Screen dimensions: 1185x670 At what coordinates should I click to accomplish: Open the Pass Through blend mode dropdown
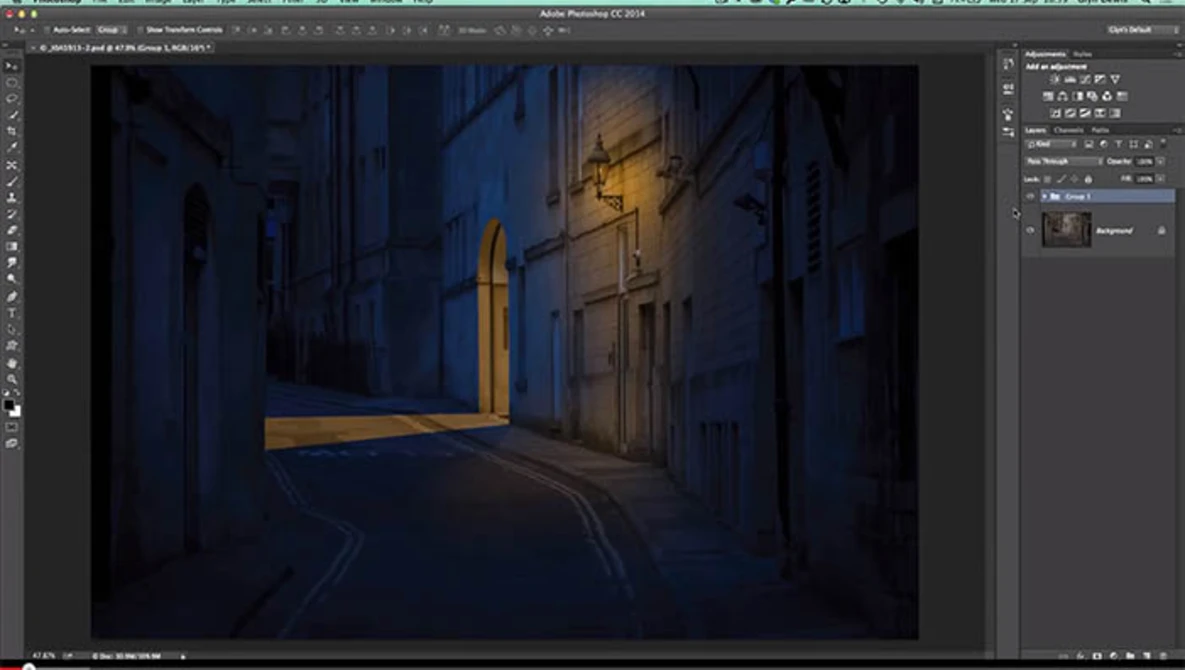(x=1064, y=162)
